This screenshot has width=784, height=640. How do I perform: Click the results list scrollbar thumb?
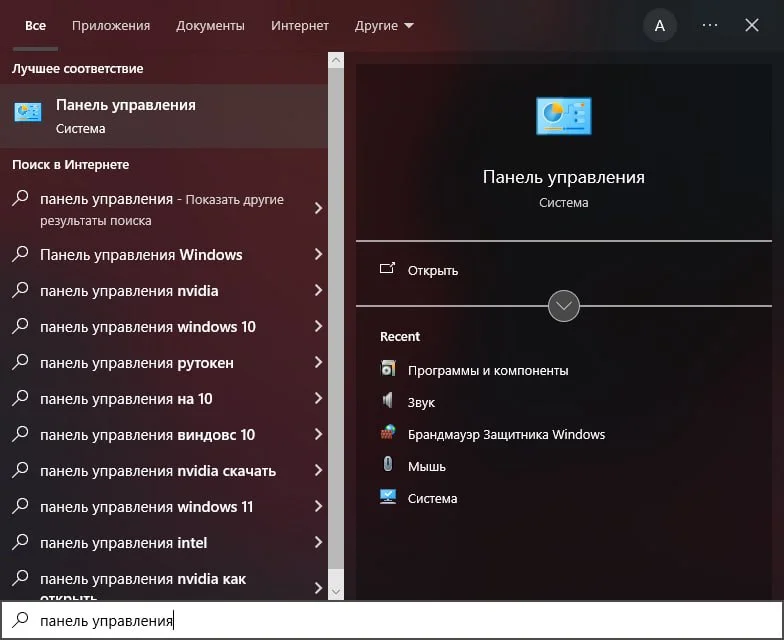point(336,318)
